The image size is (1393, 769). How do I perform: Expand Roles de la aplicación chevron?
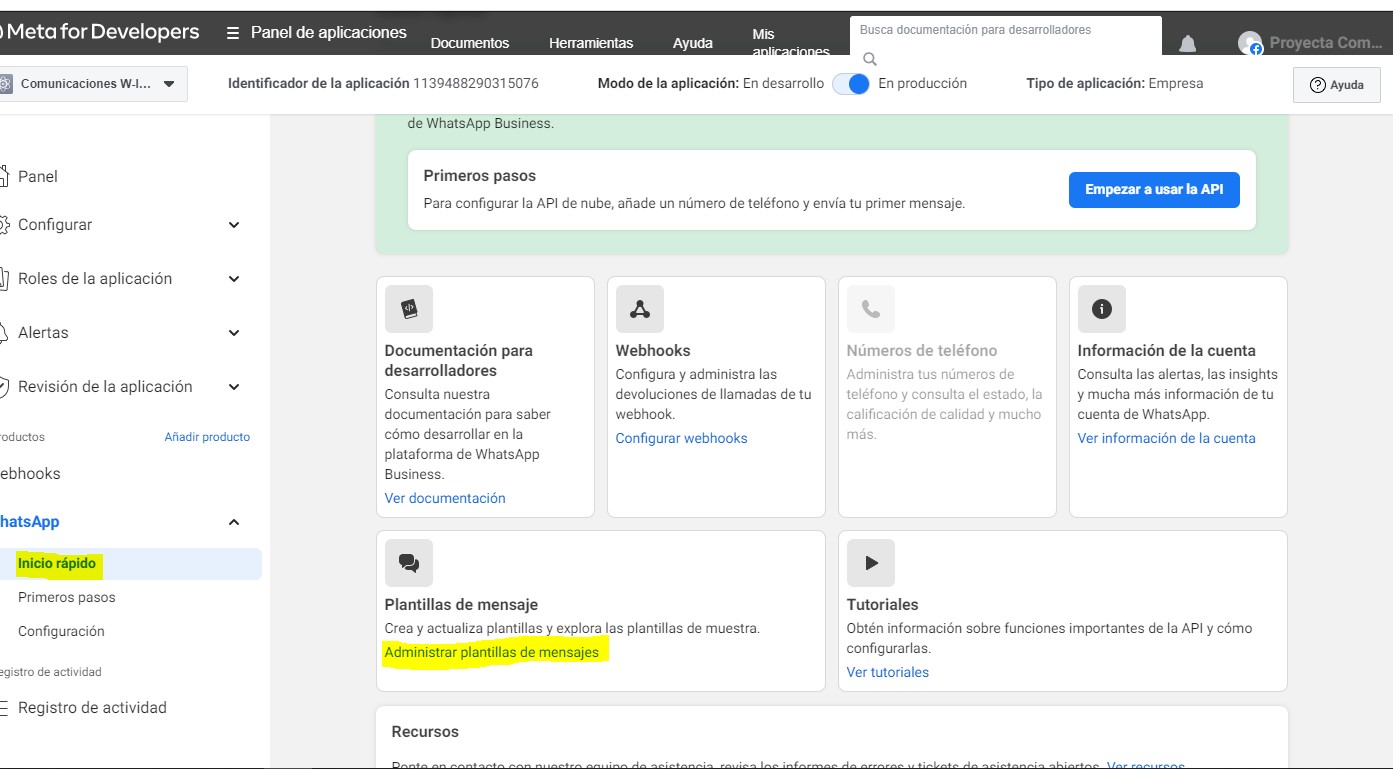click(x=234, y=279)
